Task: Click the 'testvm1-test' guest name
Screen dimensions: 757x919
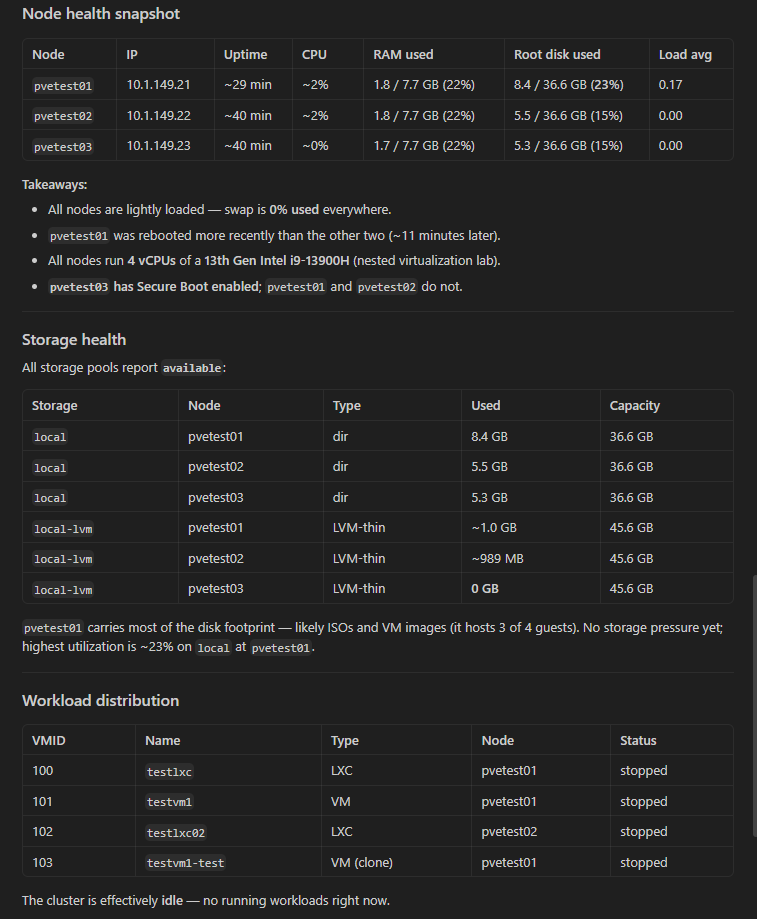Action: coord(185,863)
